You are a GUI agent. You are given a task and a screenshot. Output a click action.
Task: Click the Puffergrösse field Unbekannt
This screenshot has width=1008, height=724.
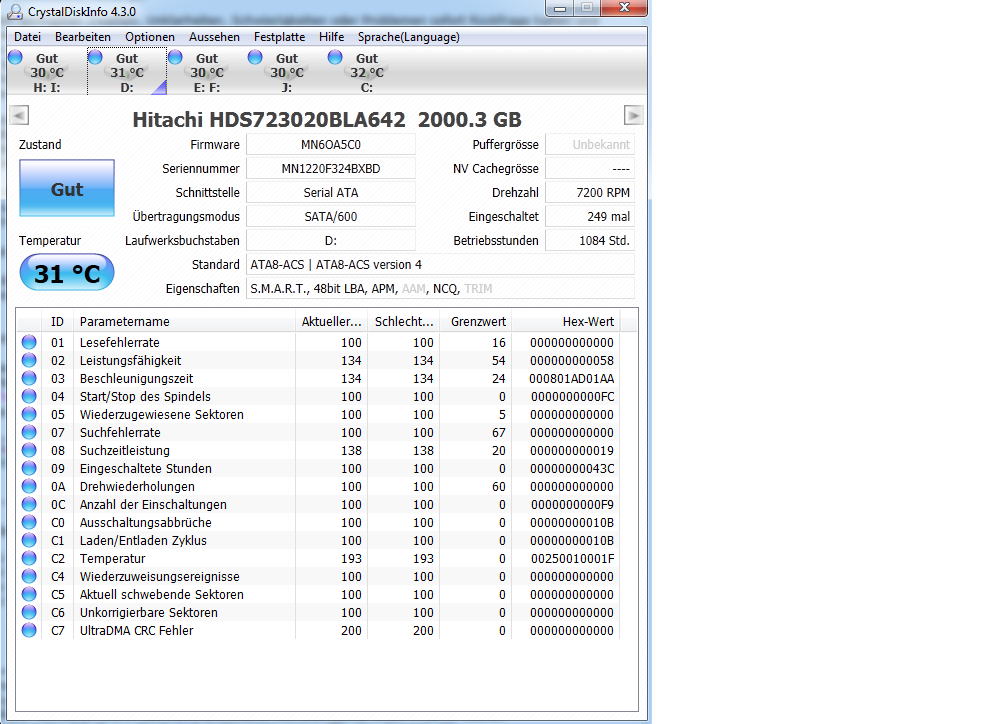tap(590, 145)
